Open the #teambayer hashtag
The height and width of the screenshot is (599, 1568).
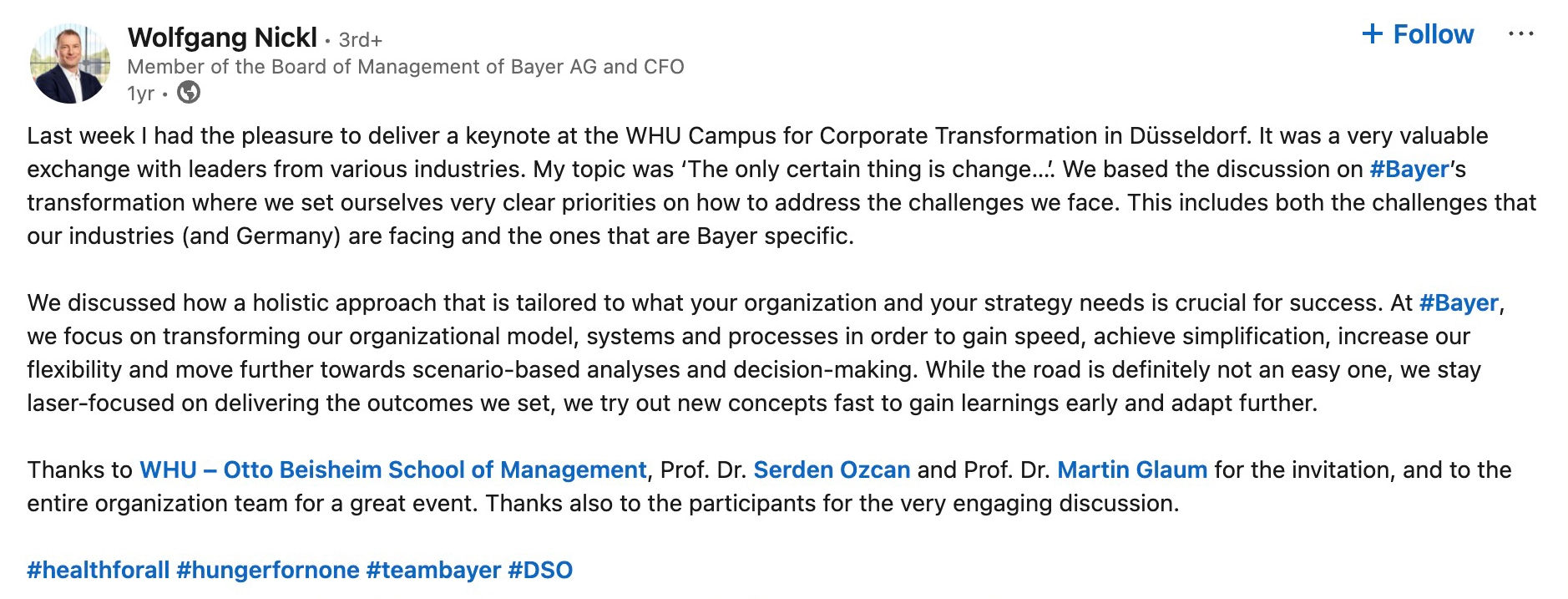(433, 571)
